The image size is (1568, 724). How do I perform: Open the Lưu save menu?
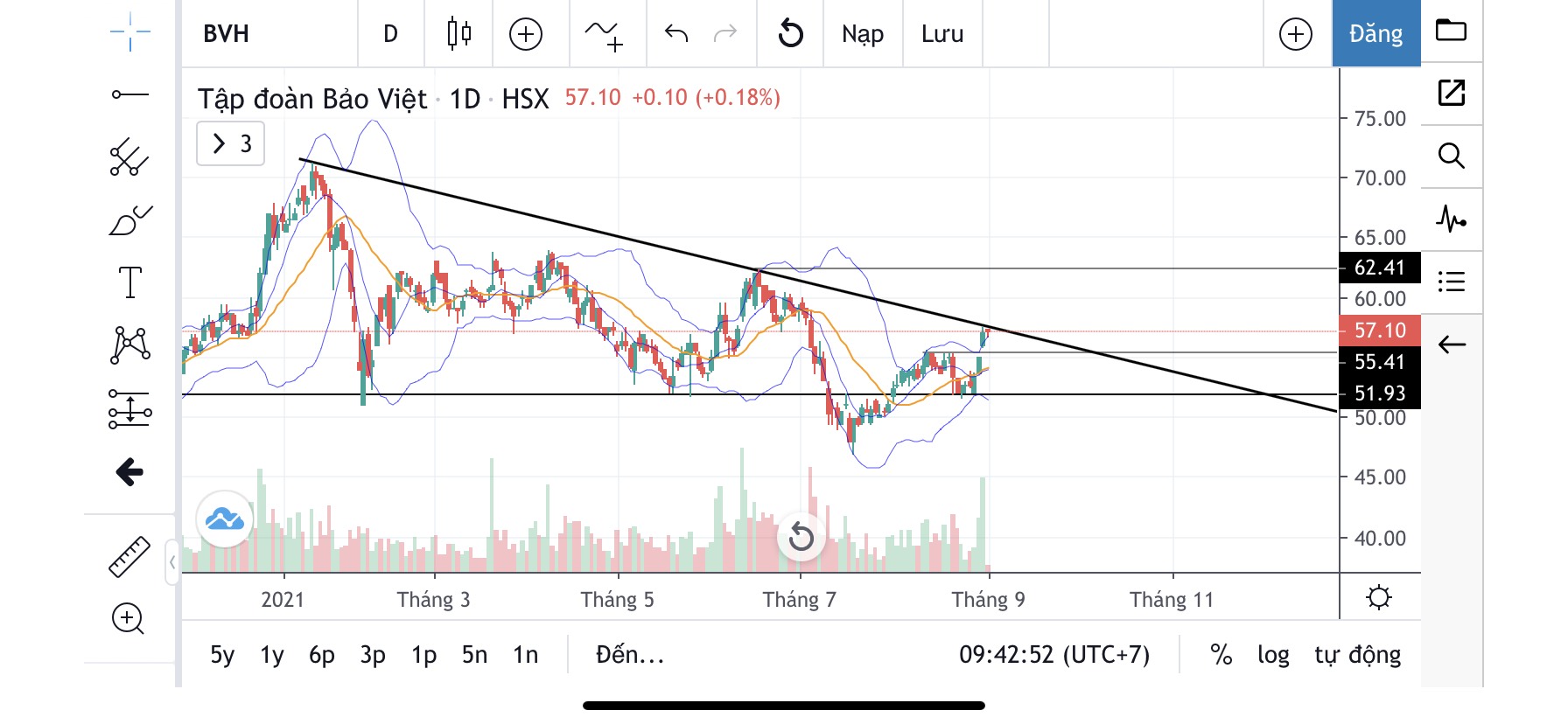click(x=941, y=34)
